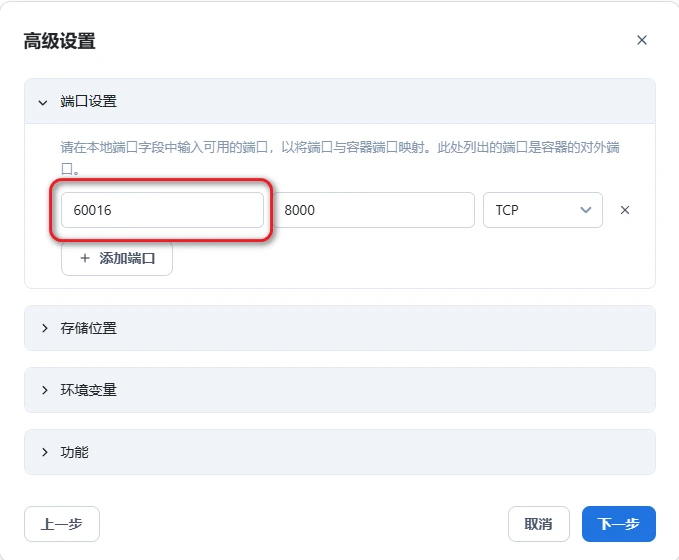Click the 添加端口 button
This screenshot has width=679, height=560.
(x=117, y=258)
